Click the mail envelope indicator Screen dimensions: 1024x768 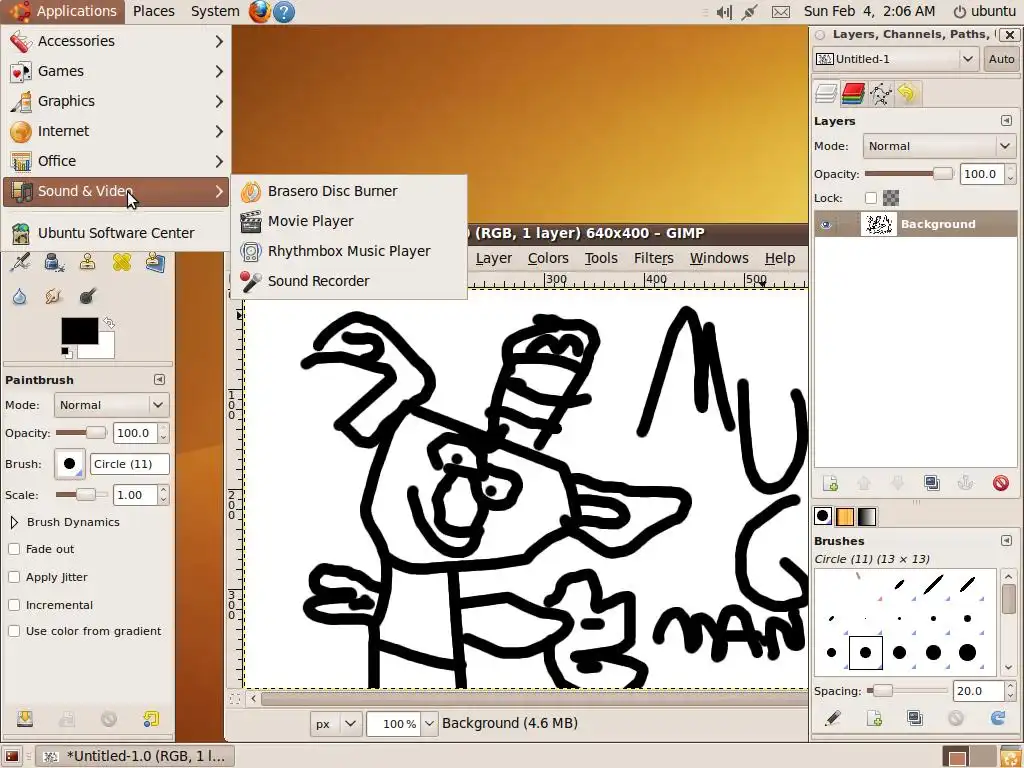point(780,12)
